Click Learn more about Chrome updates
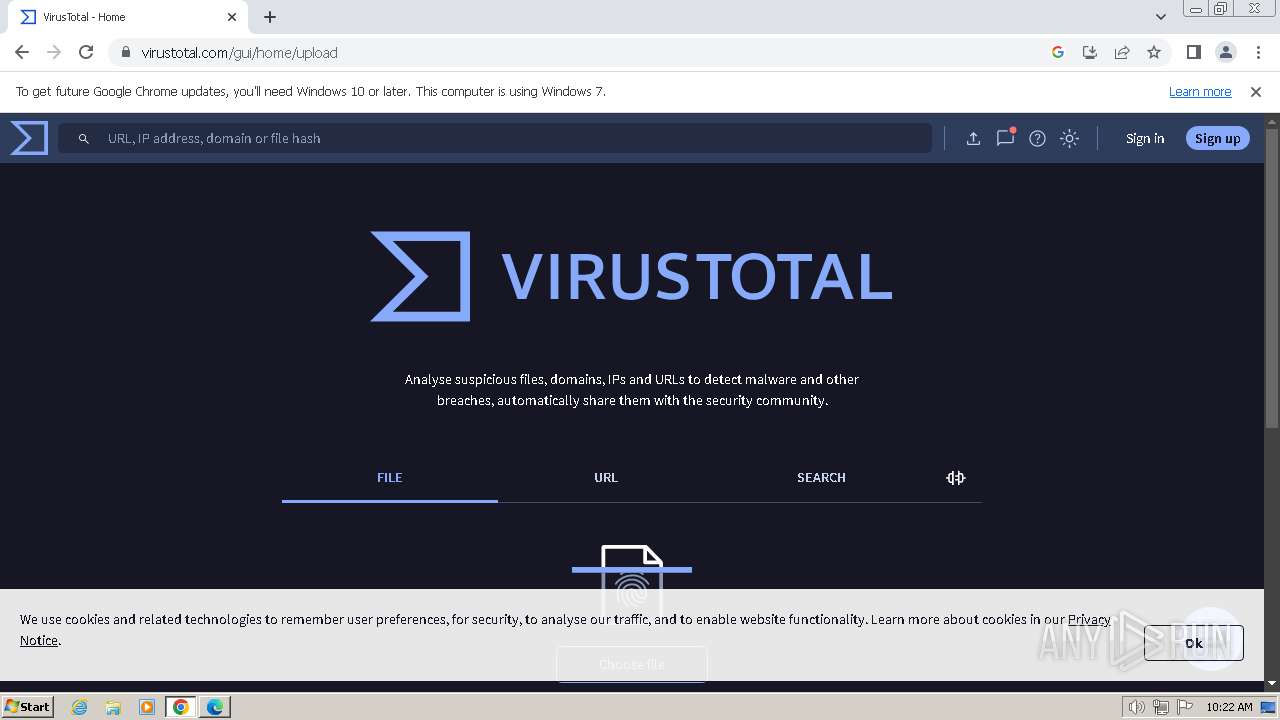This screenshot has height=720, width=1280. pos(1200,91)
